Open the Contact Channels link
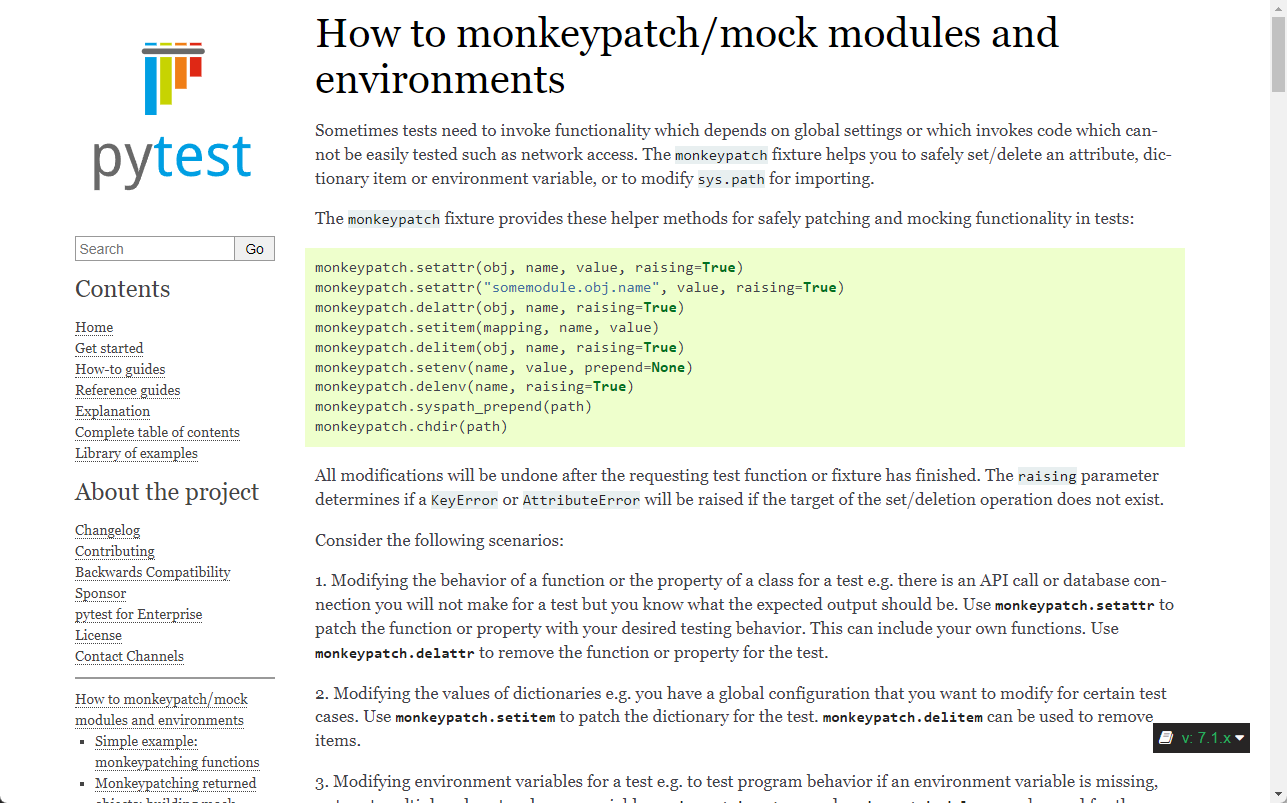 click(129, 656)
